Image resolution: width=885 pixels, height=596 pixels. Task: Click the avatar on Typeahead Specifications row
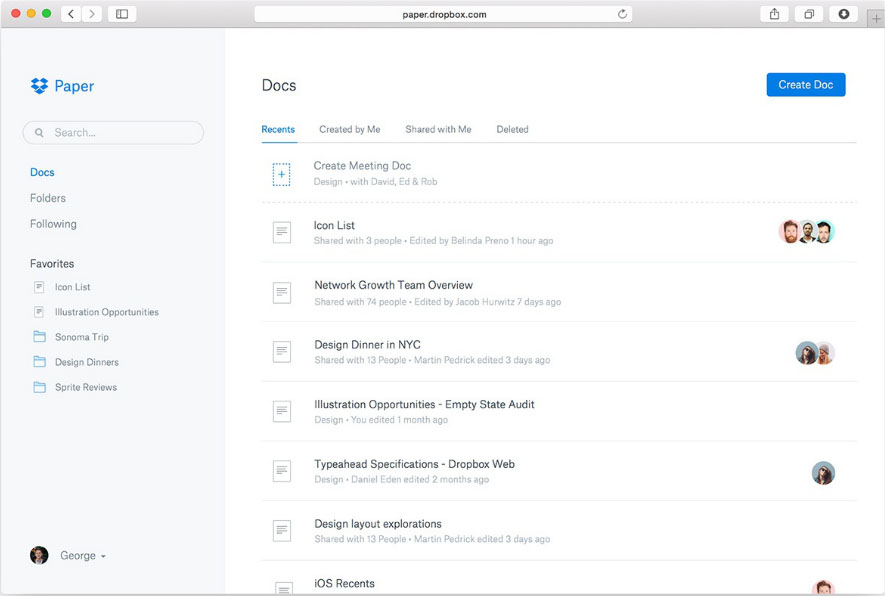823,473
